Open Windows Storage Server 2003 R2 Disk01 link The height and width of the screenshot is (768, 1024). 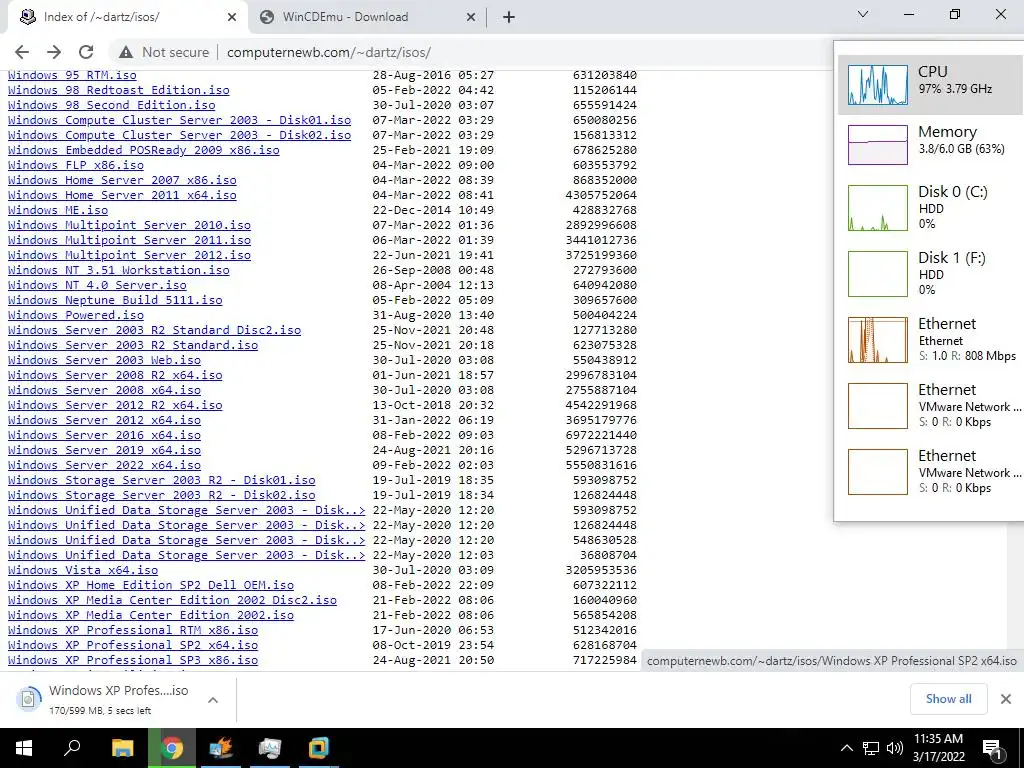[161, 481]
